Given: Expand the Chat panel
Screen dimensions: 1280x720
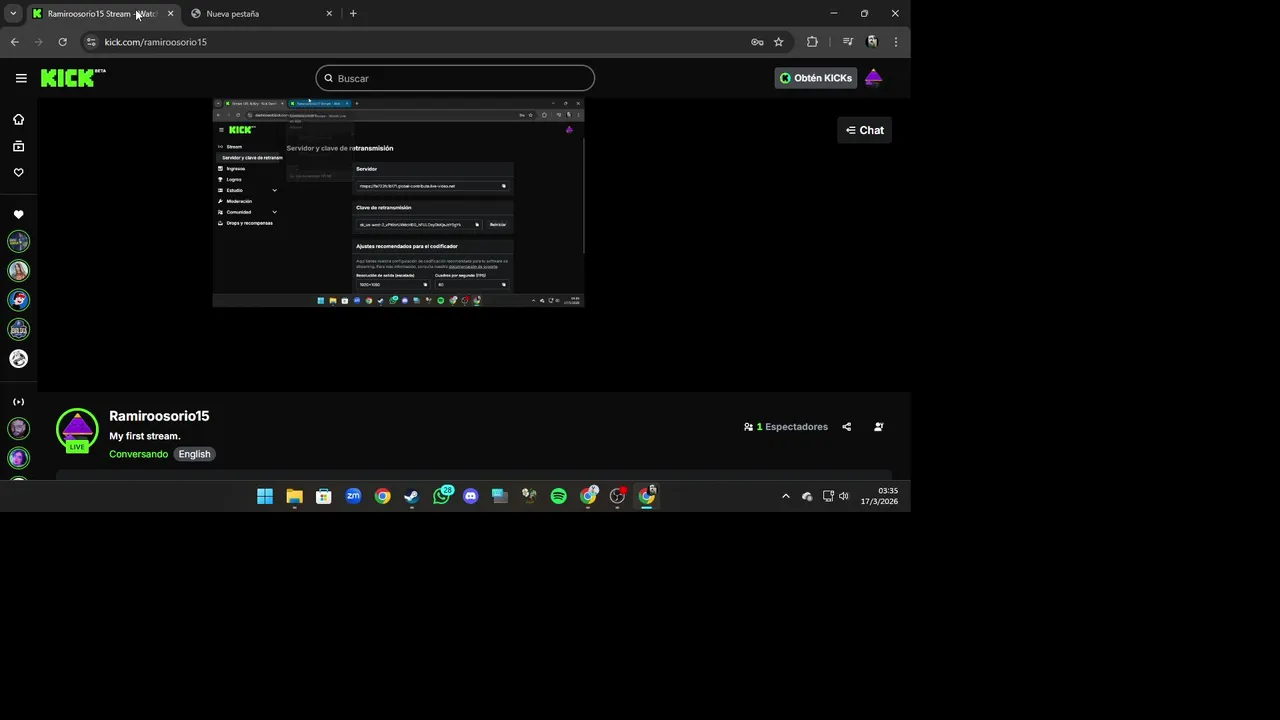Looking at the screenshot, I should pyautogui.click(x=864, y=130).
